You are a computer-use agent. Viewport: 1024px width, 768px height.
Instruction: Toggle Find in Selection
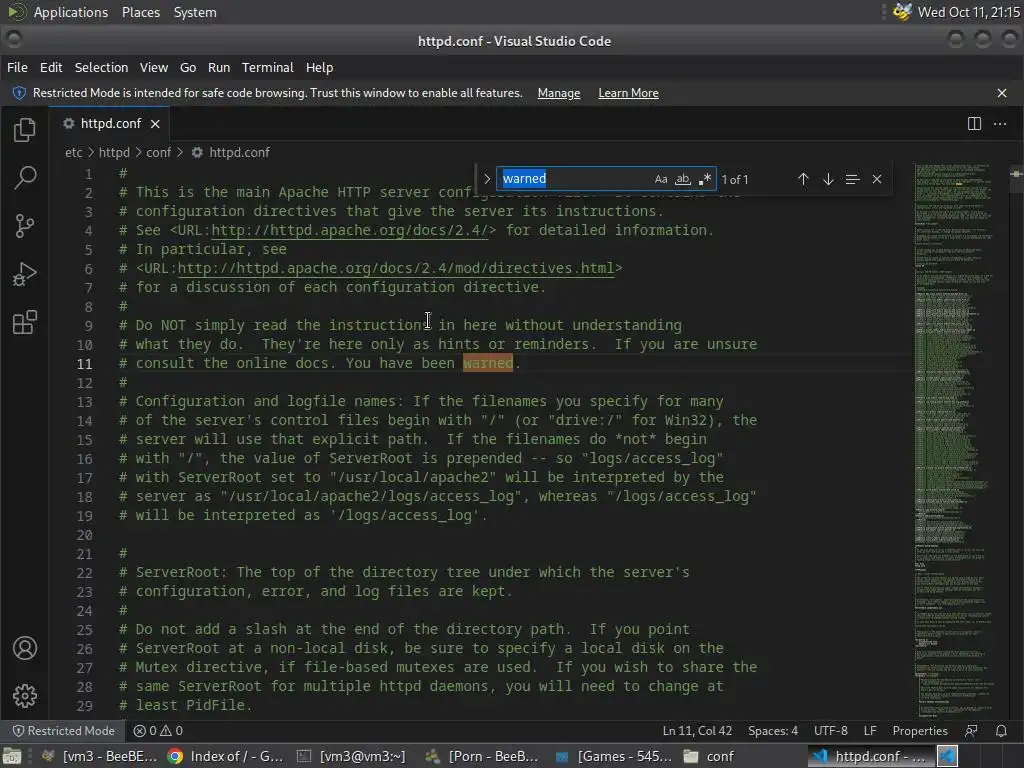tap(852, 179)
